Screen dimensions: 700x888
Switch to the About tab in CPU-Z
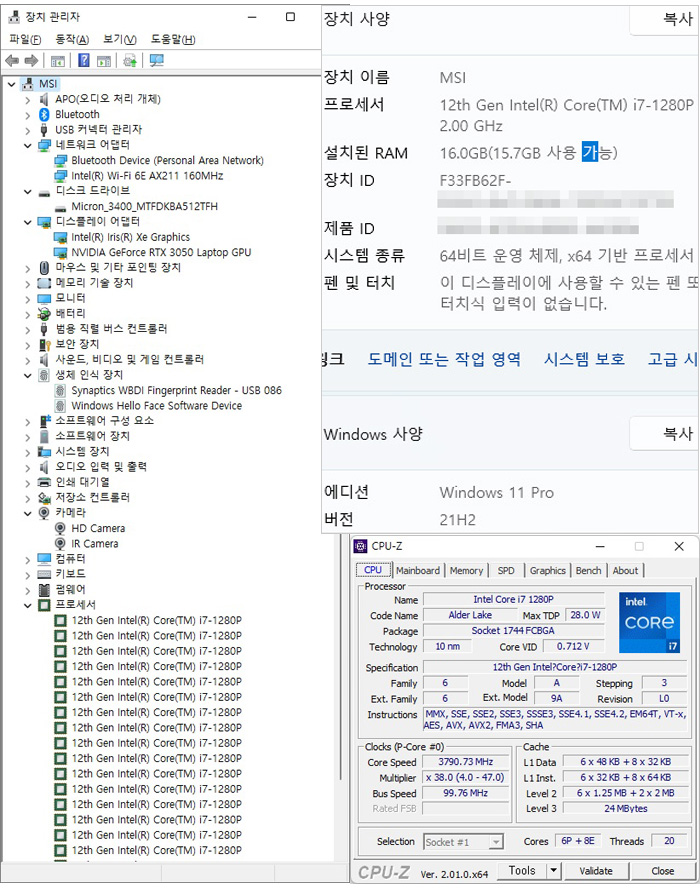coord(625,570)
